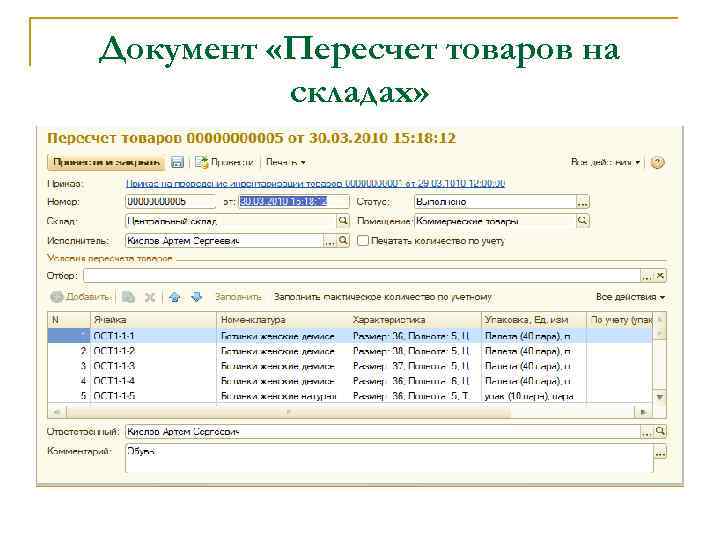Click the Отбор input field

(x=362, y=276)
